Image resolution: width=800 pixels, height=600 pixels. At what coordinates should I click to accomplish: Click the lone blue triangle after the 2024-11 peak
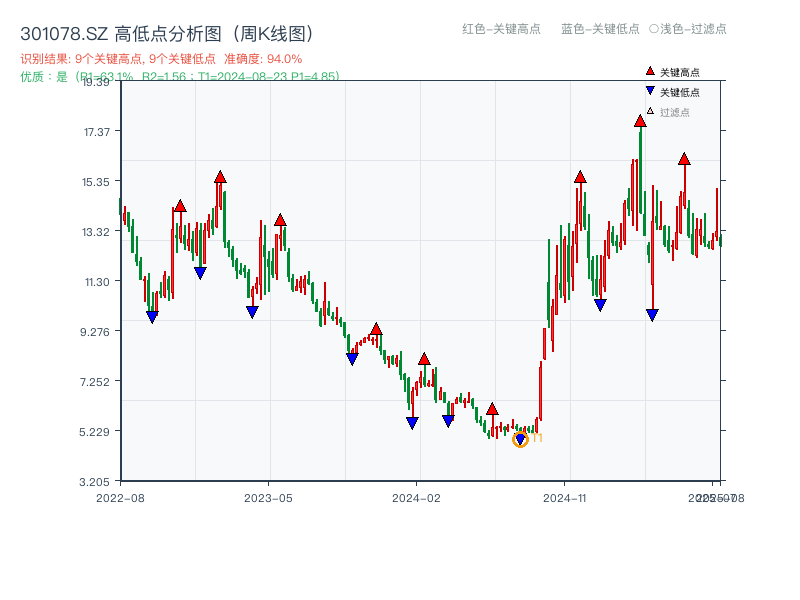(651, 315)
